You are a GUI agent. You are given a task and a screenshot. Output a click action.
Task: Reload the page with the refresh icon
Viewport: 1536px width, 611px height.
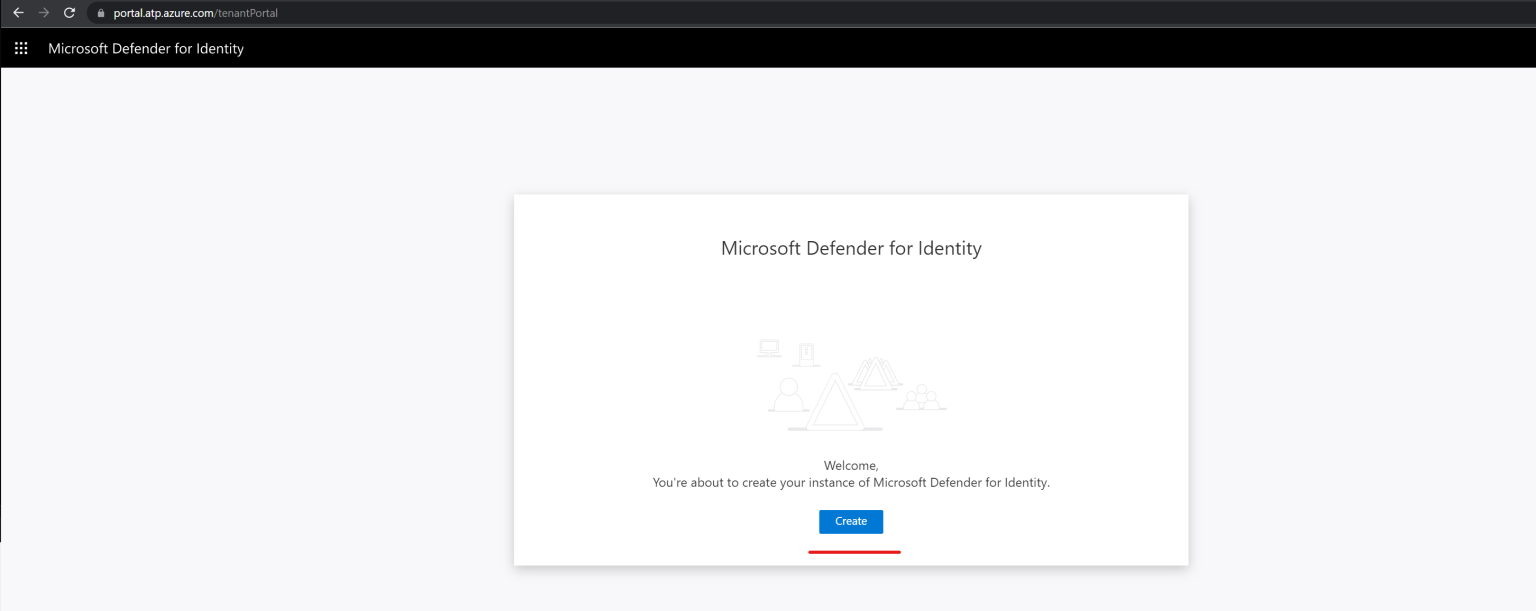pos(68,13)
